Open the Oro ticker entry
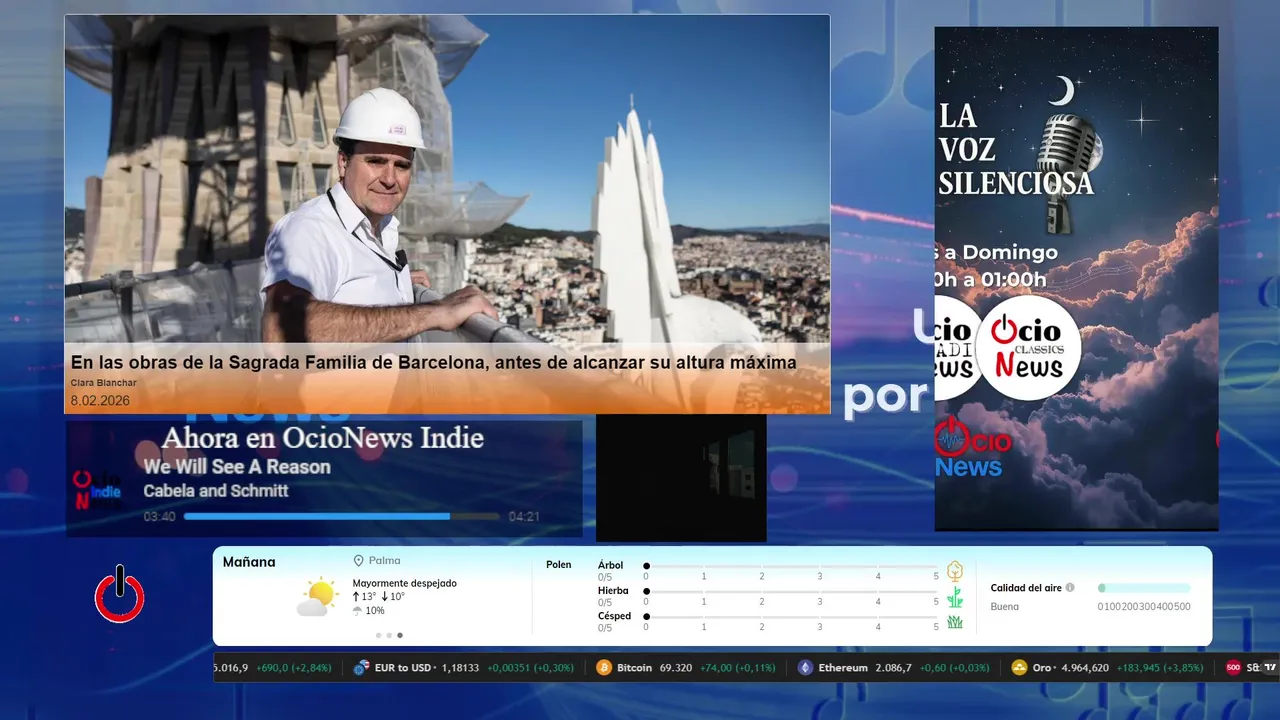The image size is (1280, 720). [1108, 667]
